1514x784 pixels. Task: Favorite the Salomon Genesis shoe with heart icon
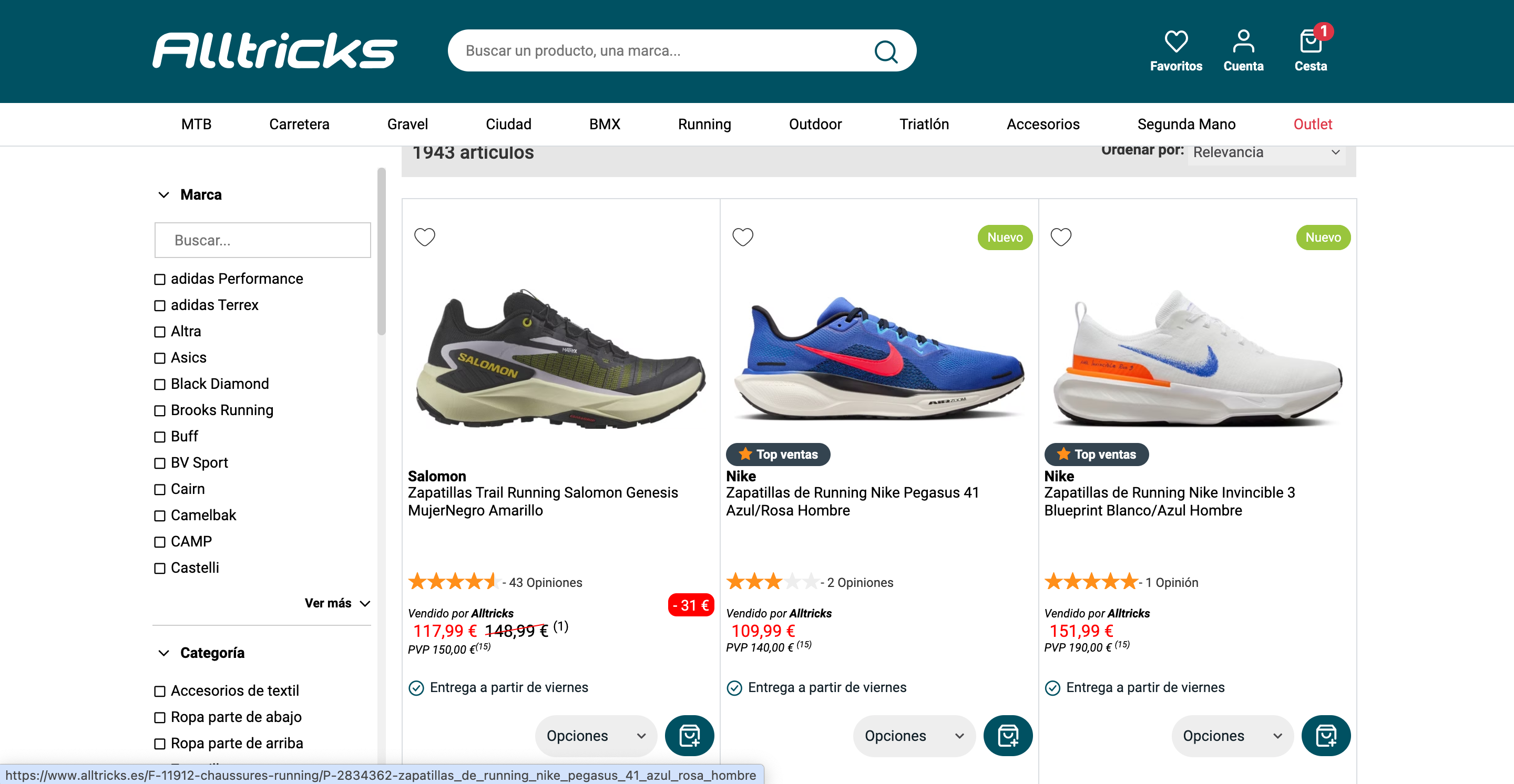pos(424,236)
